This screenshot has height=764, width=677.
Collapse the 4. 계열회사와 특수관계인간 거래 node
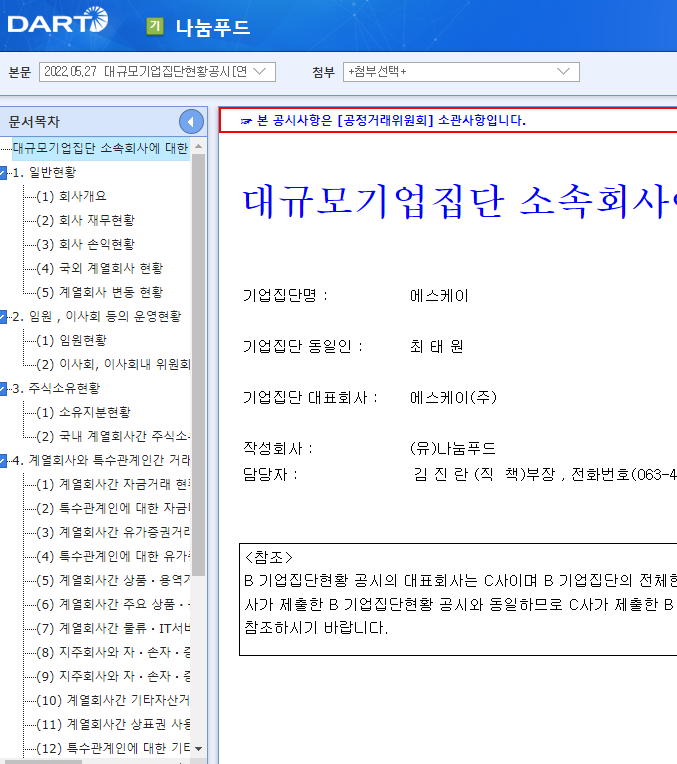click(3, 460)
